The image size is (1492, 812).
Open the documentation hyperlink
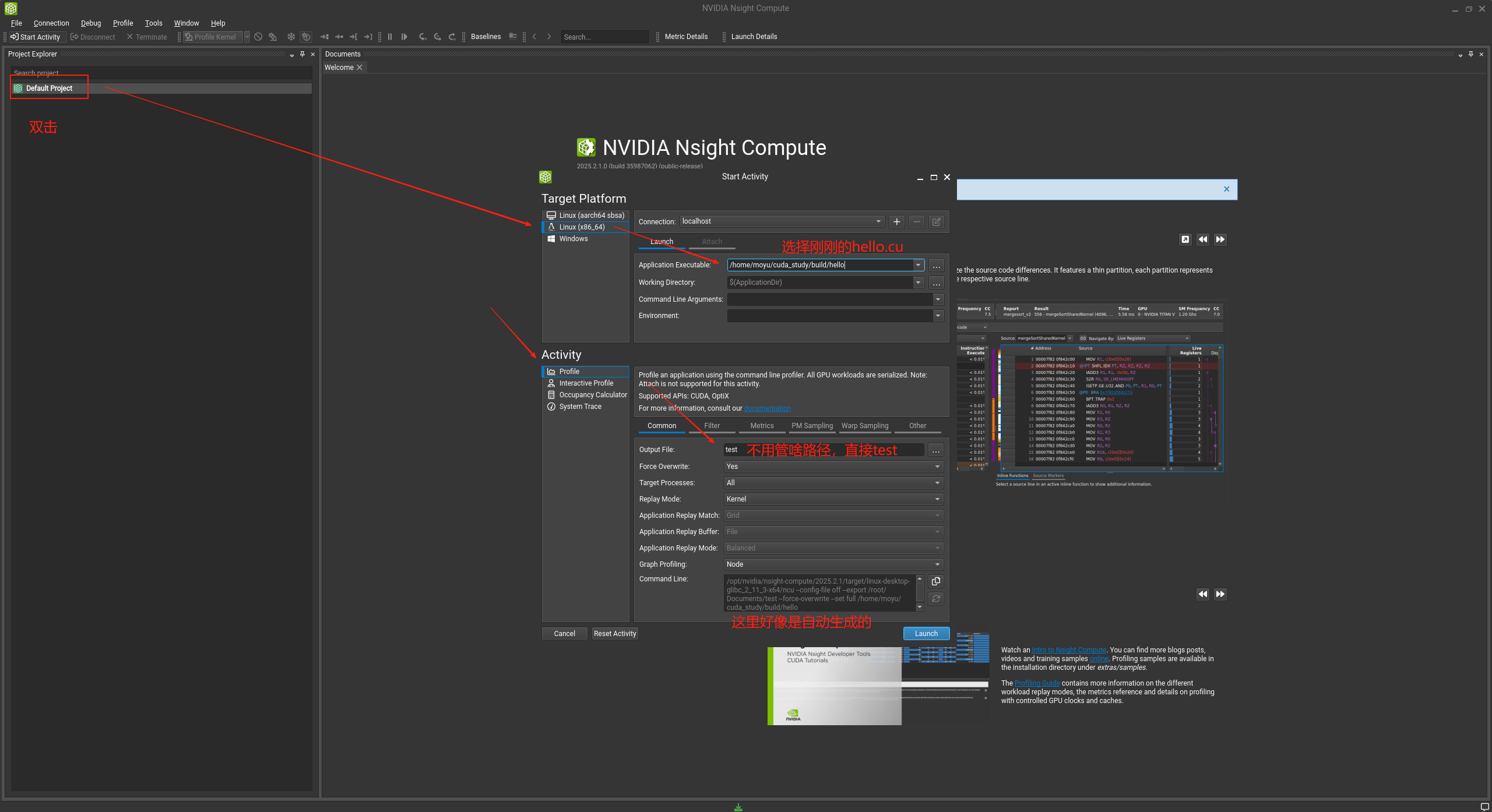pos(767,408)
